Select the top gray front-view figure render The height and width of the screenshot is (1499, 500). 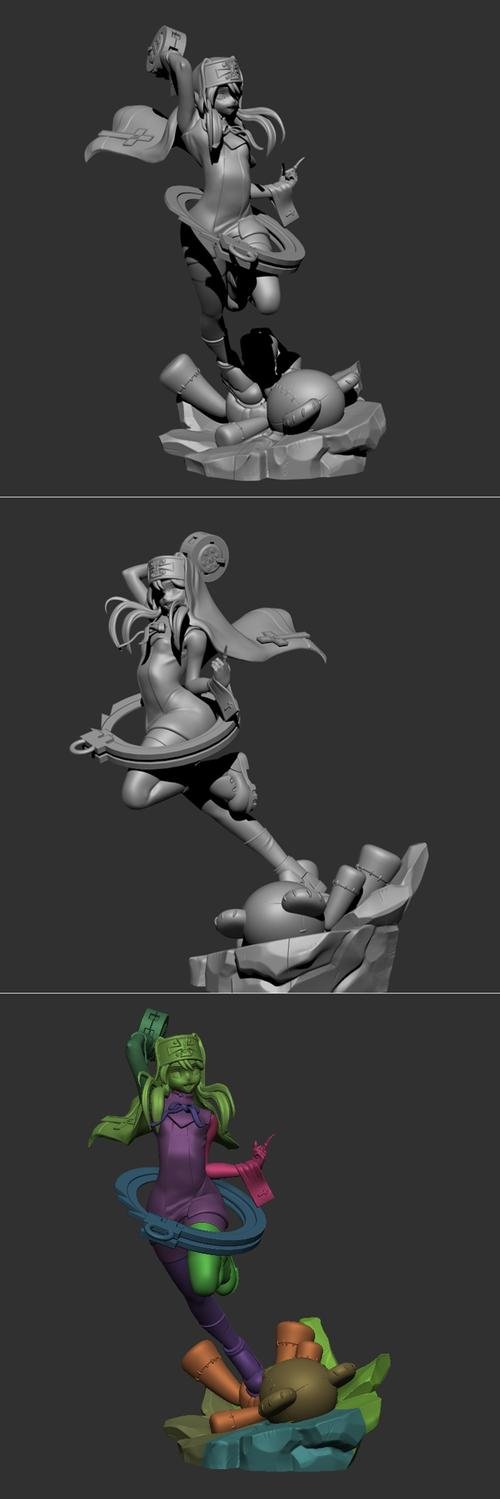pos(250,247)
